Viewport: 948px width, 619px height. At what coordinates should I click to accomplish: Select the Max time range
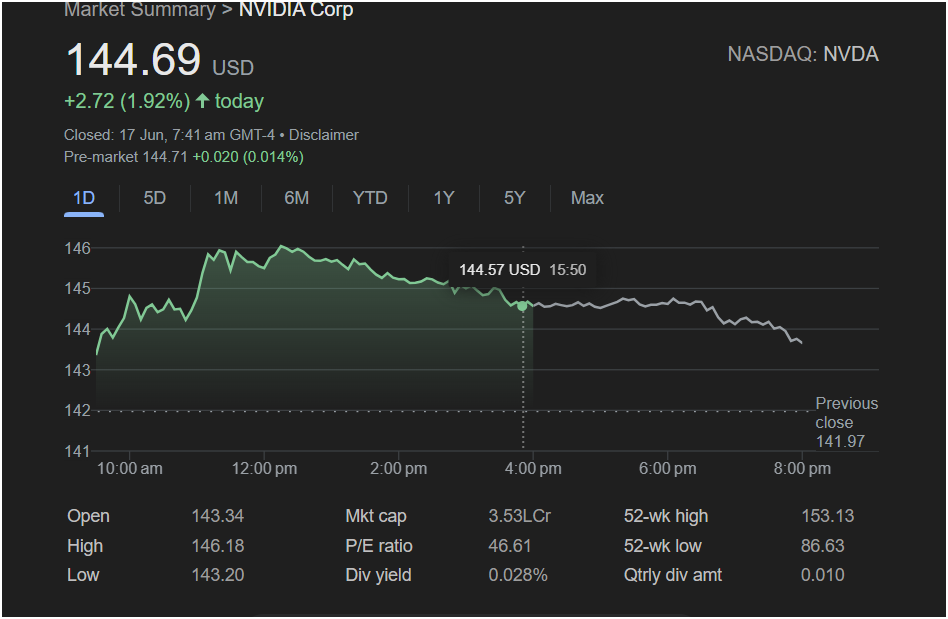click(587, 198)
